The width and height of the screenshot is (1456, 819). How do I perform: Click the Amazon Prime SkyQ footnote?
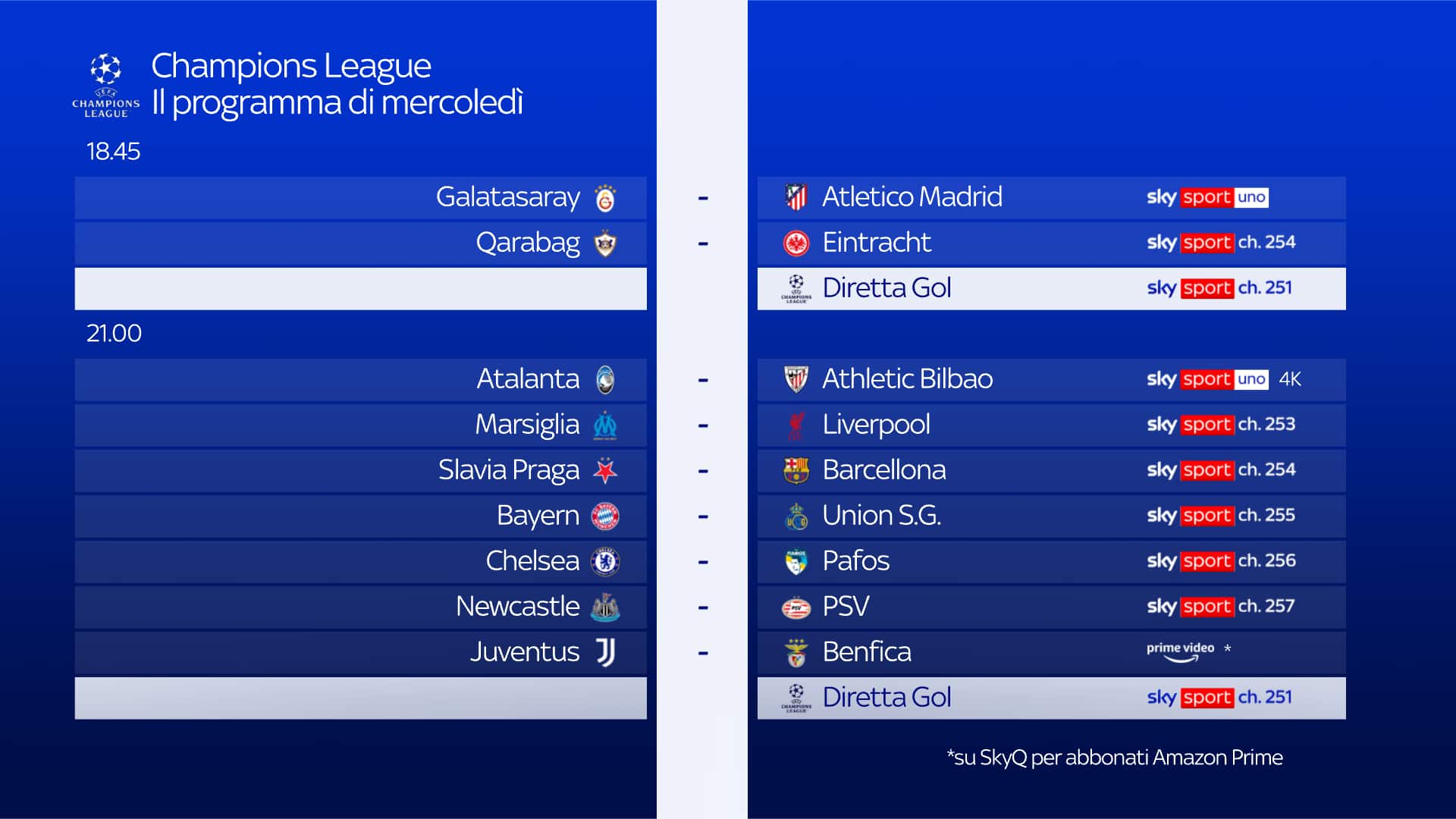point(1114,758)
